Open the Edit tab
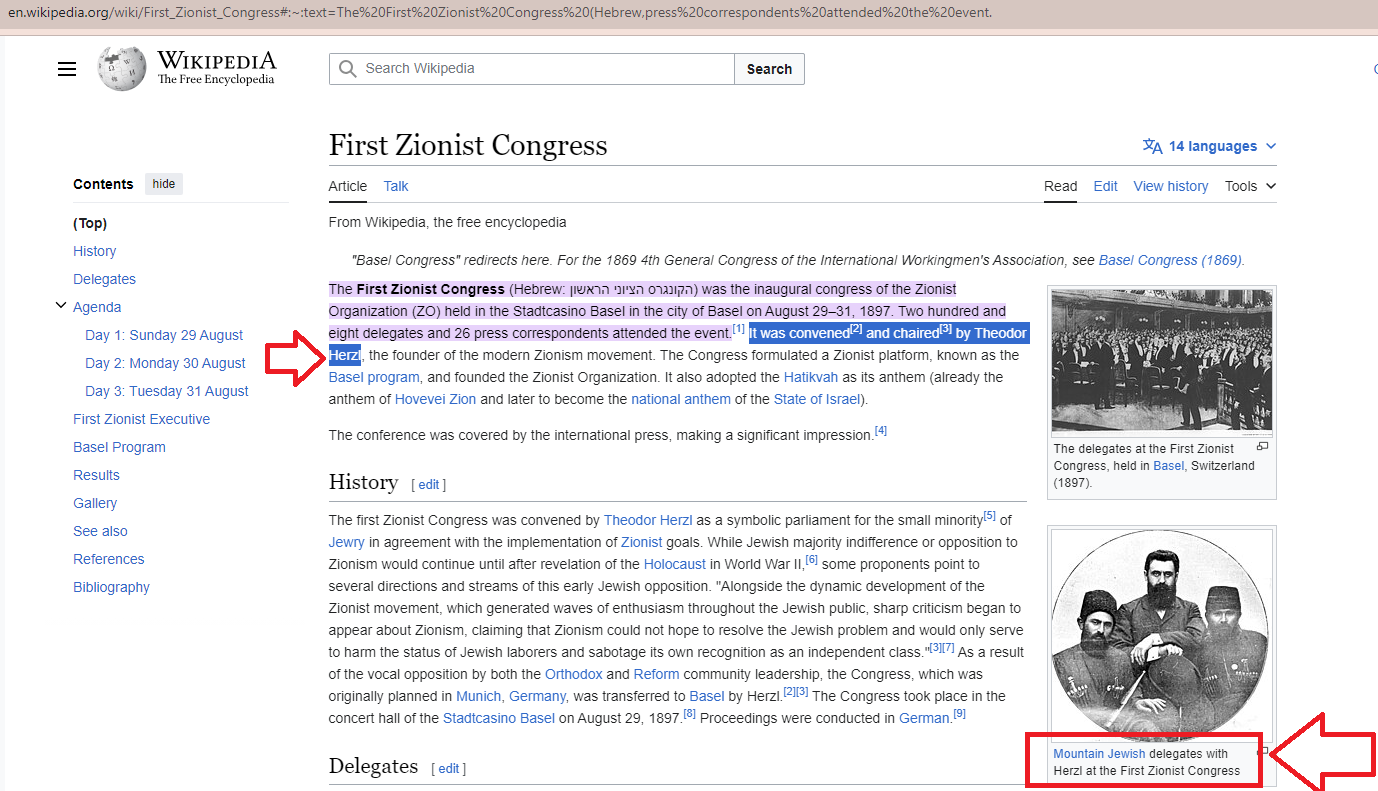 click(1105, 186)
